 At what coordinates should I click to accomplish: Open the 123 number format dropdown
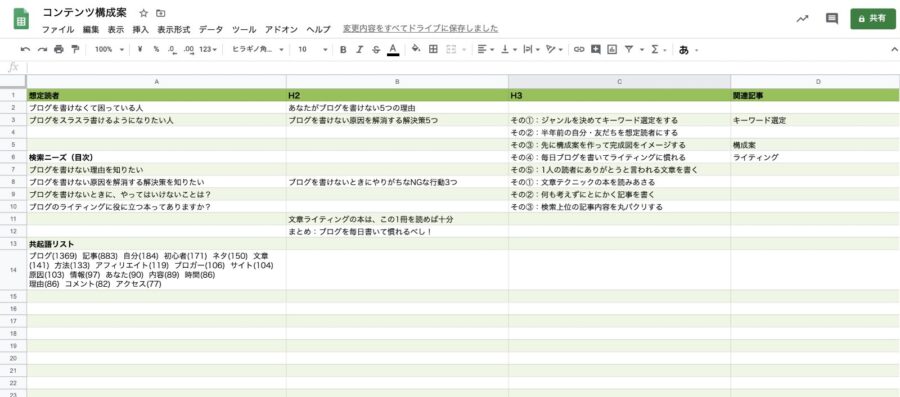(208, 50)
